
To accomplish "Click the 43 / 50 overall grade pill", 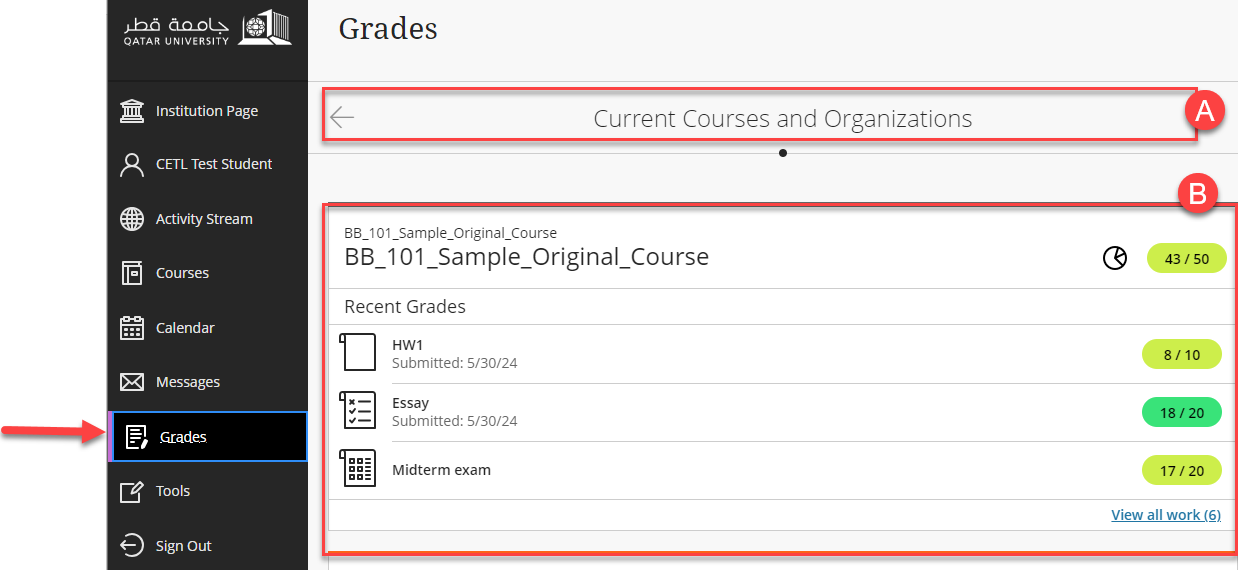I will [1186, 258].
